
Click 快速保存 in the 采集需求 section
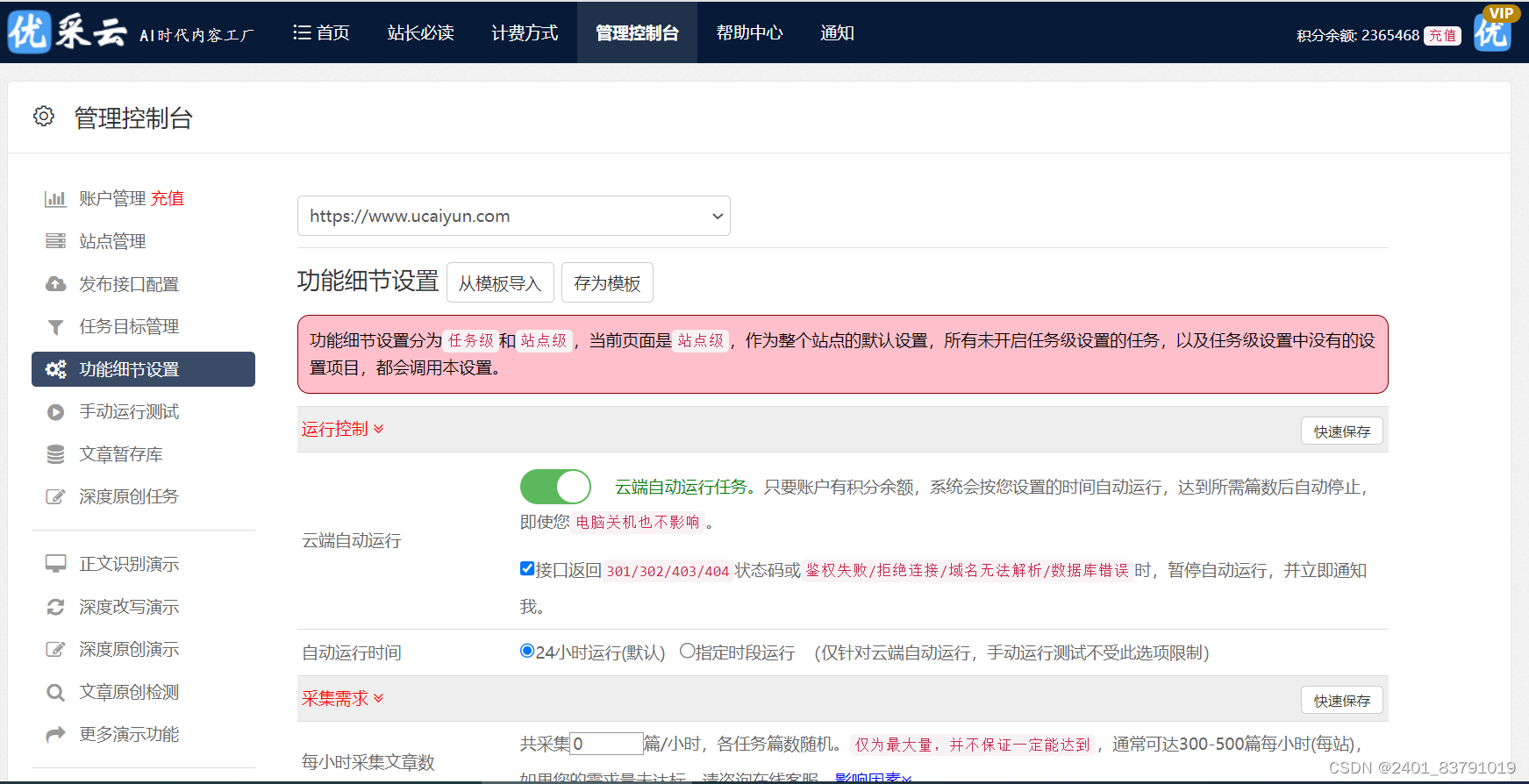pyautogui.click(x=1342, y=701)
